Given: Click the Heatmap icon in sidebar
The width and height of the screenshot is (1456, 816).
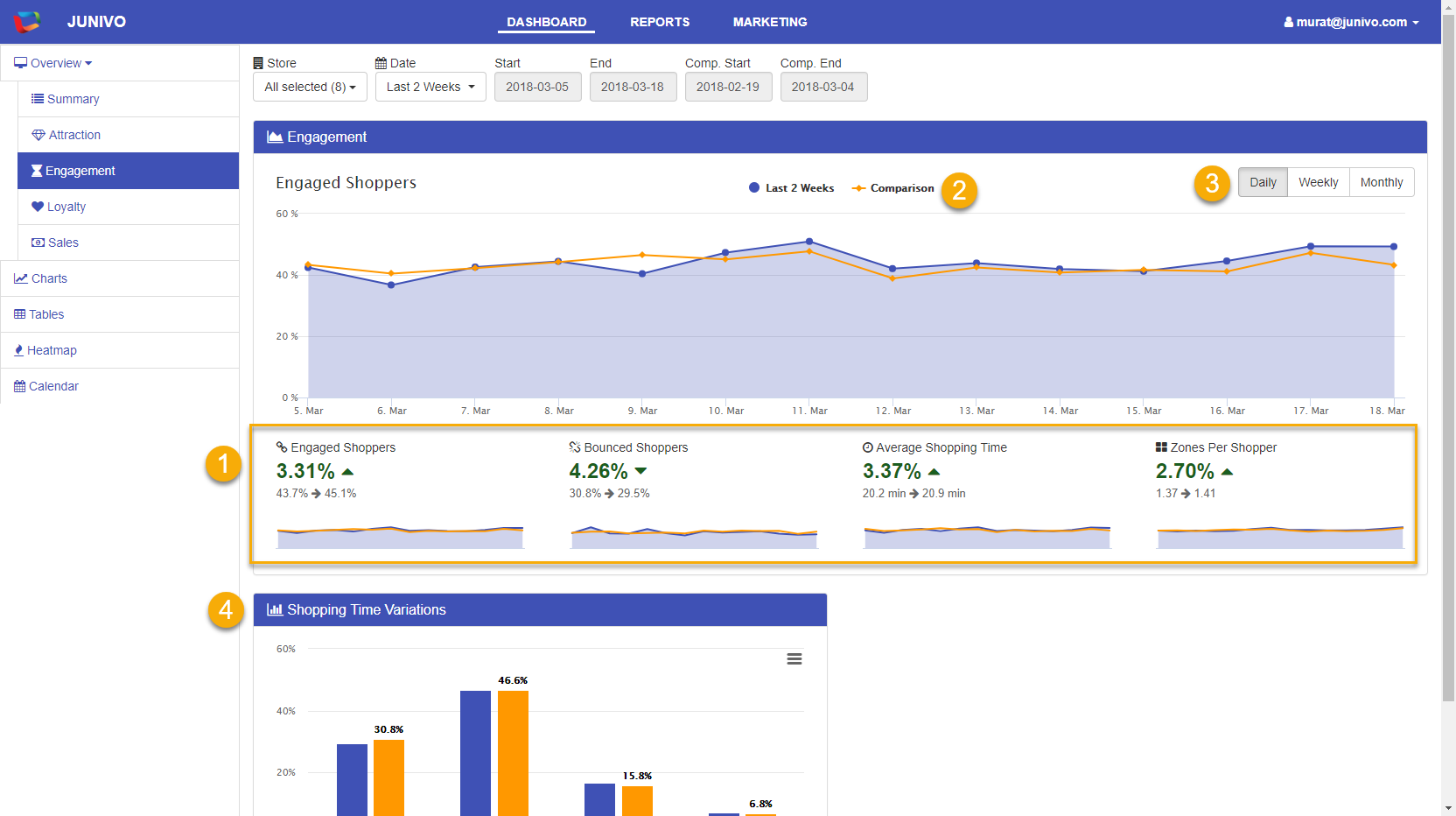Looking at the screenshot, I should (19, 350).
